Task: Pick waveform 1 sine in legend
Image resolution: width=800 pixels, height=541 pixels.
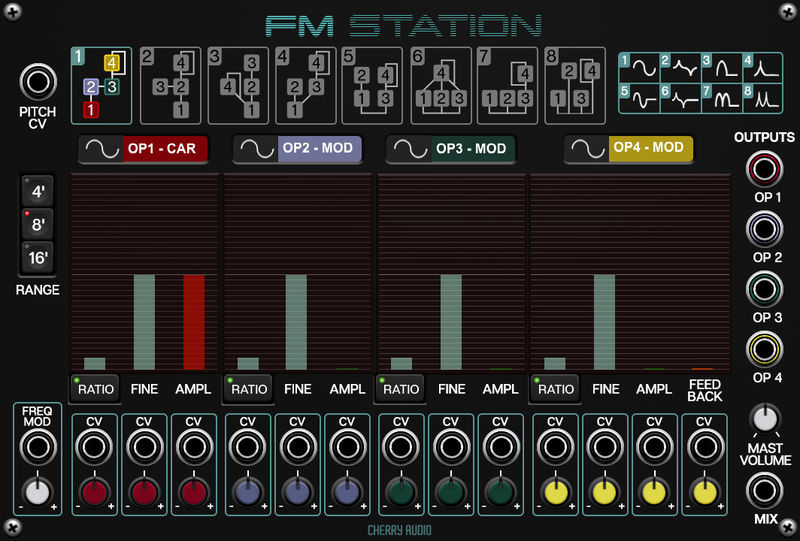Action: [x=639, y=68]
